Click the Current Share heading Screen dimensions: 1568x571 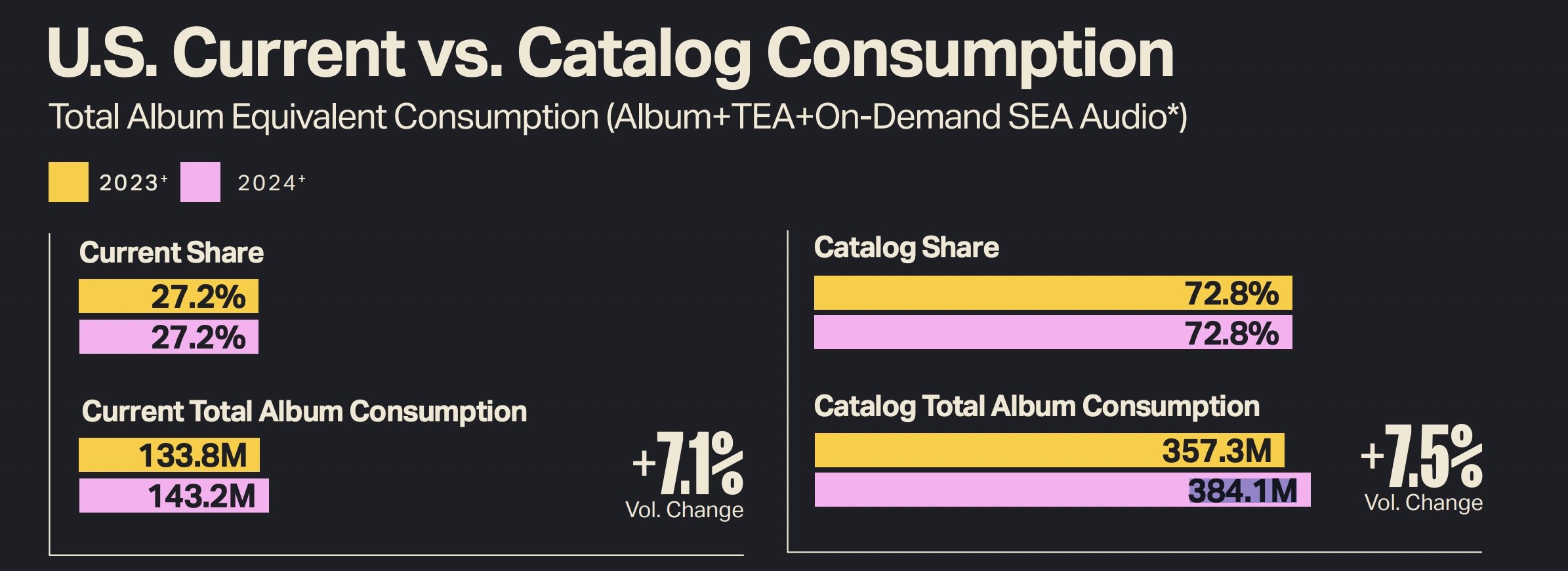pos(171,253)
